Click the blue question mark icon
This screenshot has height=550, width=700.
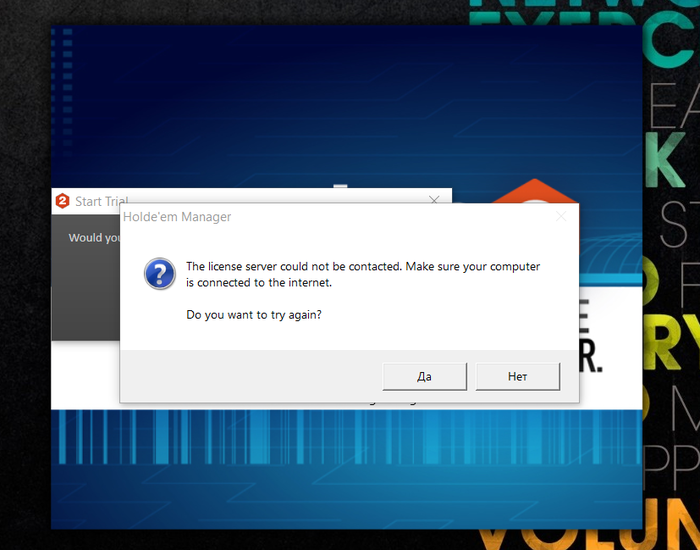pos(160,274)
